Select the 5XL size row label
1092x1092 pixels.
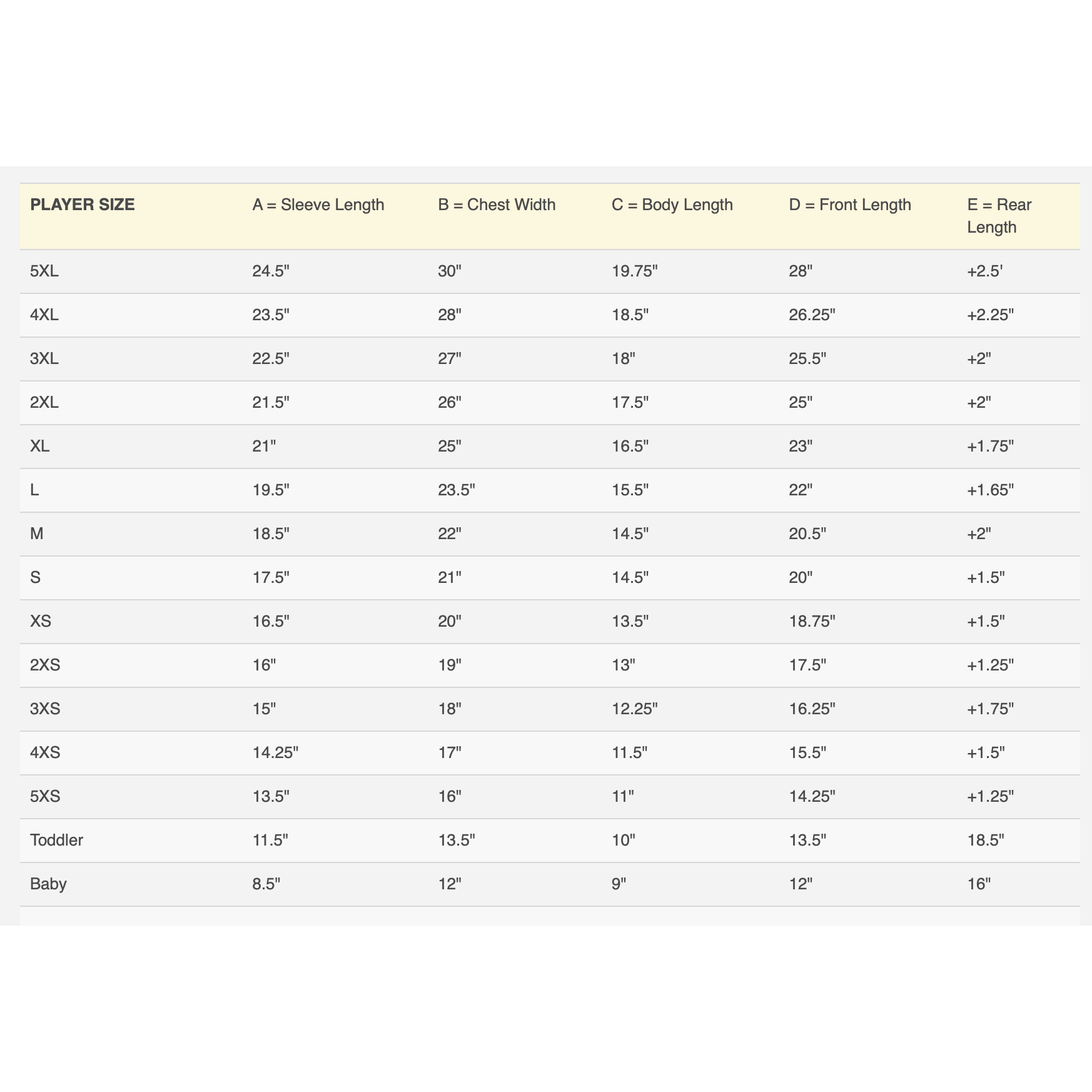click(44, 271)
